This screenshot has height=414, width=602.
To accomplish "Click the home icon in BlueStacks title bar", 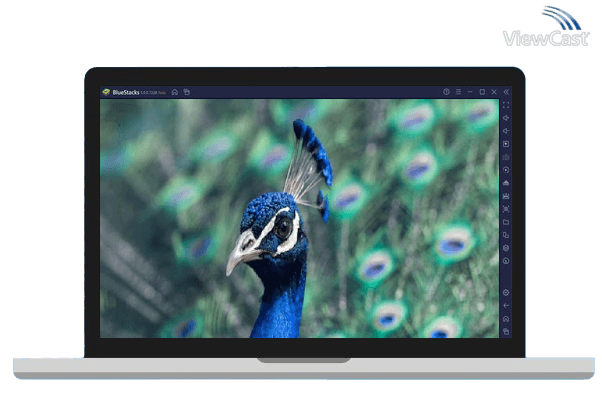I will (x=174, y=92).
